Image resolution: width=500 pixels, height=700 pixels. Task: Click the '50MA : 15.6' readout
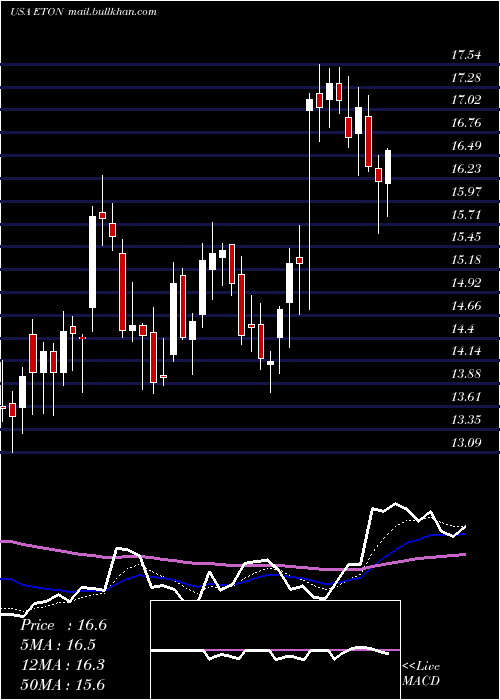pos(63,684)
